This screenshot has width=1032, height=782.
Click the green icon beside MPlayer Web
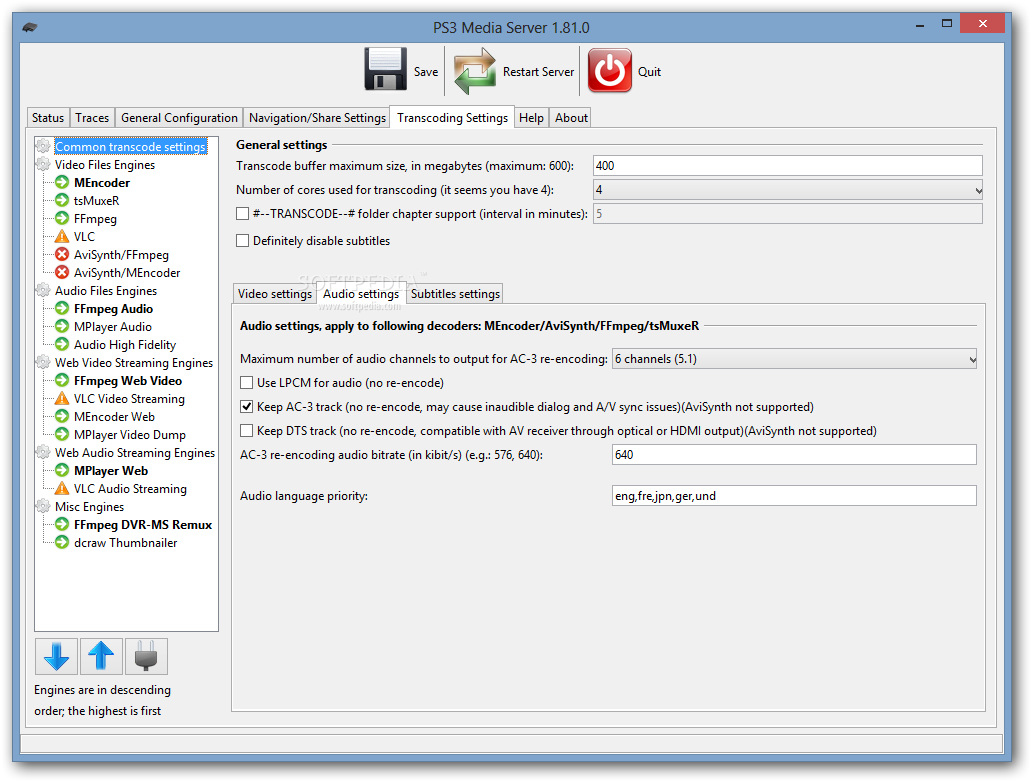tap(62, 470)
